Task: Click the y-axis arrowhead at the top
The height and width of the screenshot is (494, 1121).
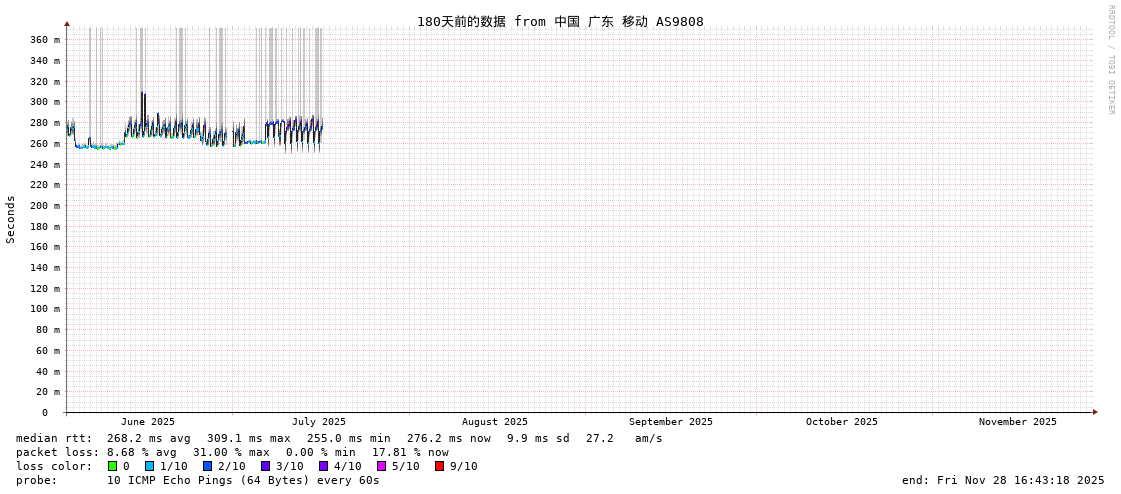Action: point(67,23)
